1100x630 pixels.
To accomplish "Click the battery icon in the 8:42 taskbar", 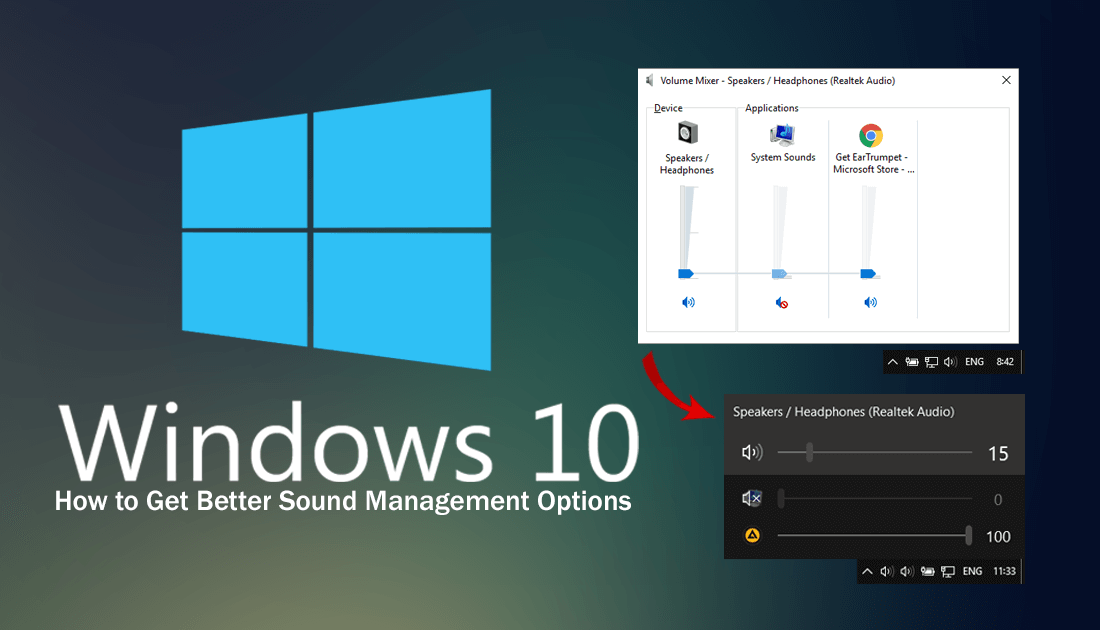I will point(911,362).
